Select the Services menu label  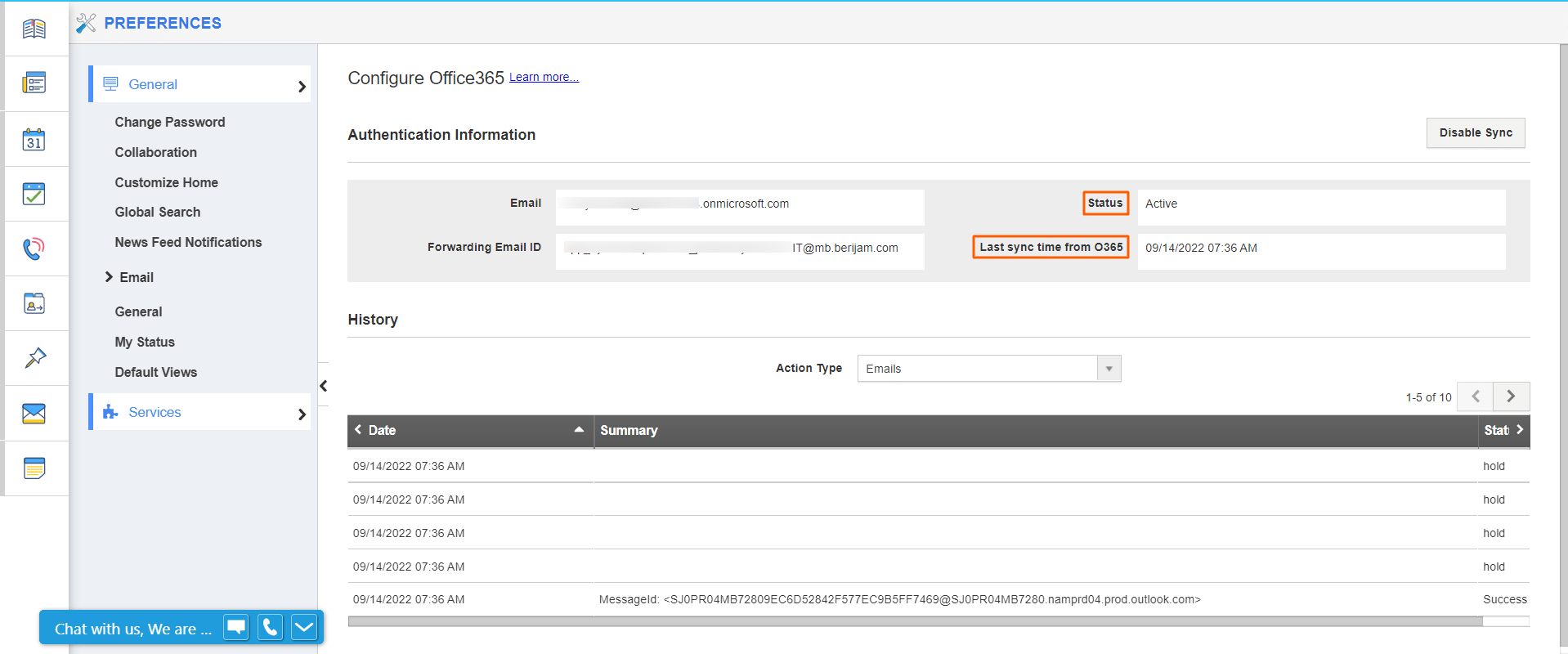[x=155, y=412]
